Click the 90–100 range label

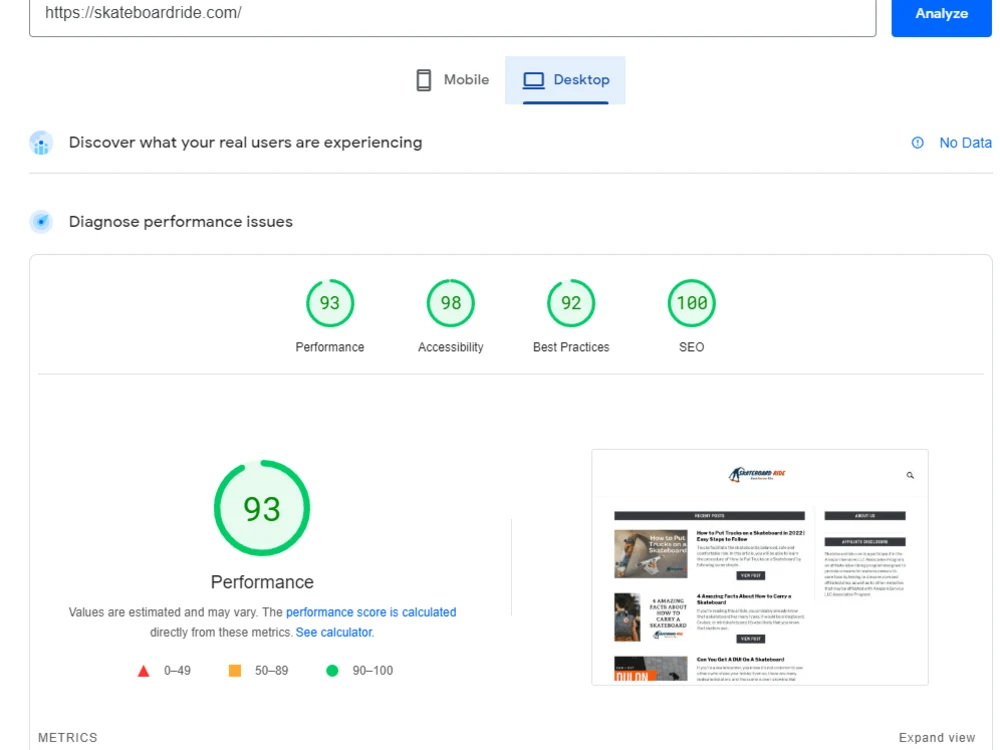tap(372, 671)
